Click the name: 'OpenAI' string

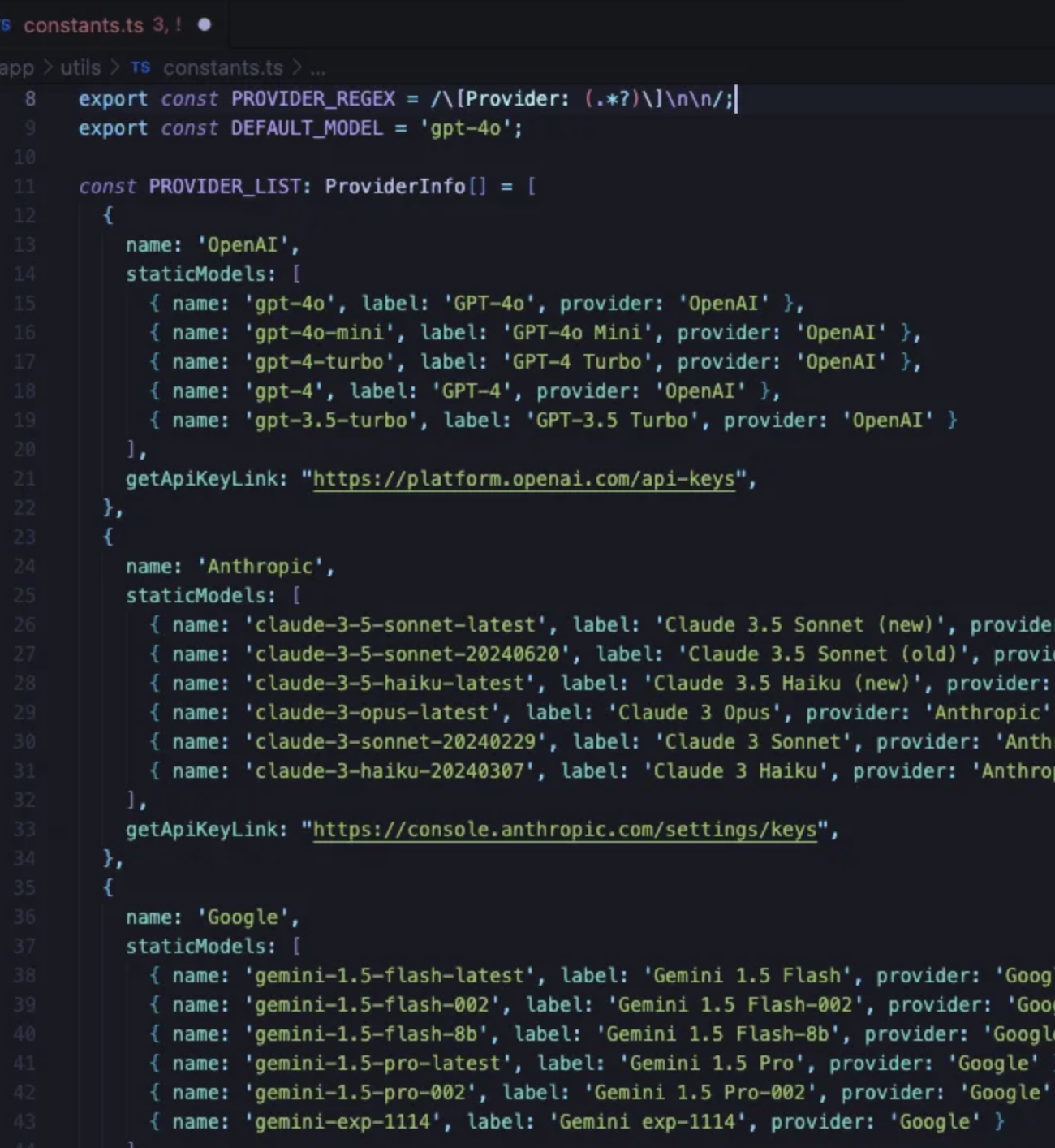click(x=243, y=245)
